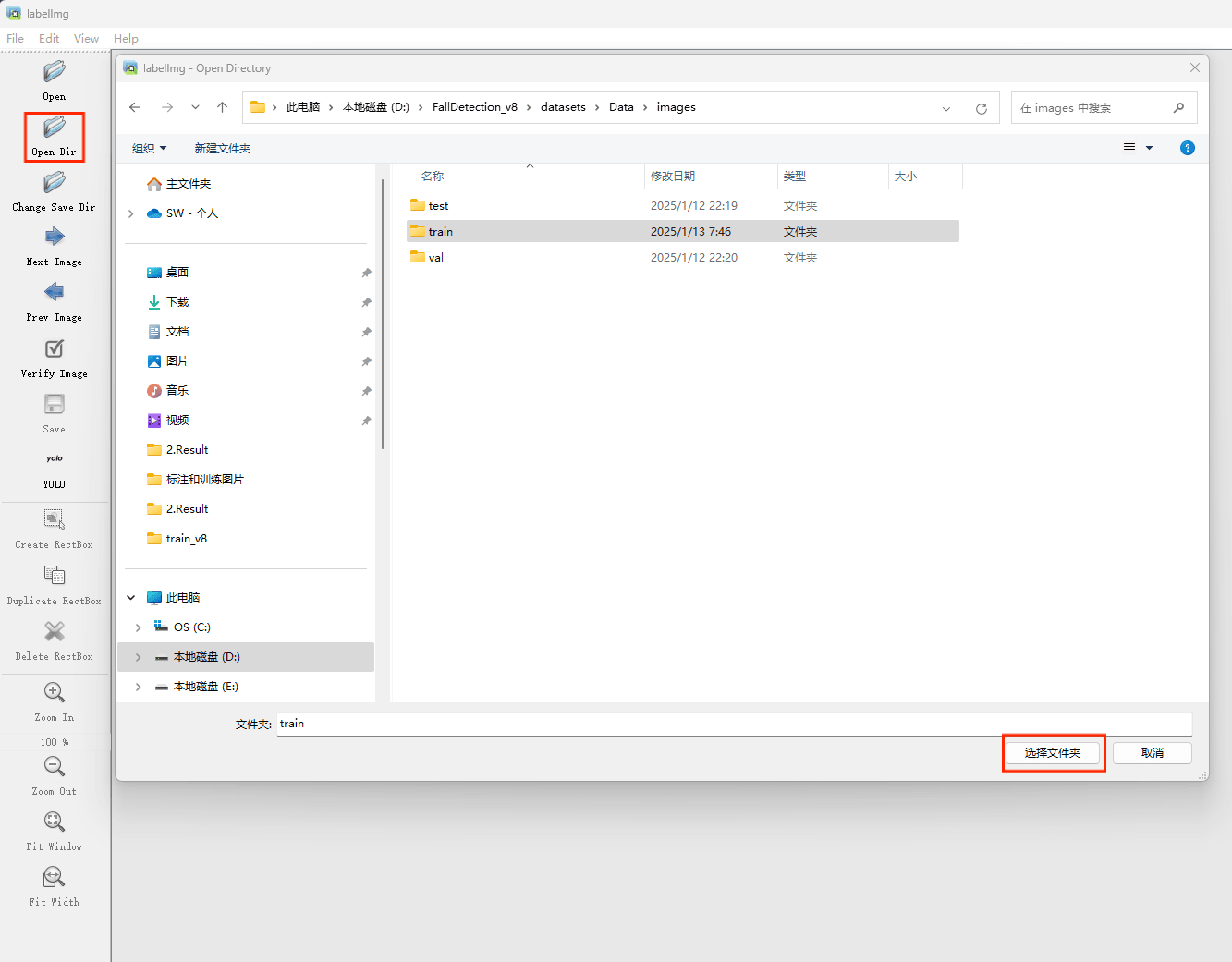Screen dimensions: 1232x962
Task: Navigate forward in the Open Directory dialog
Action: (x=167, y=107)
